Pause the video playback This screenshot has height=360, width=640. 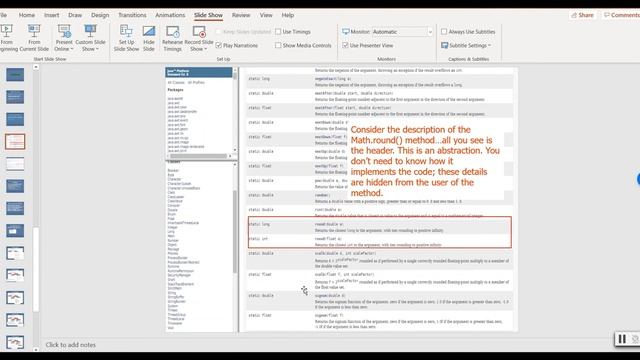click(x=622, y=339)
